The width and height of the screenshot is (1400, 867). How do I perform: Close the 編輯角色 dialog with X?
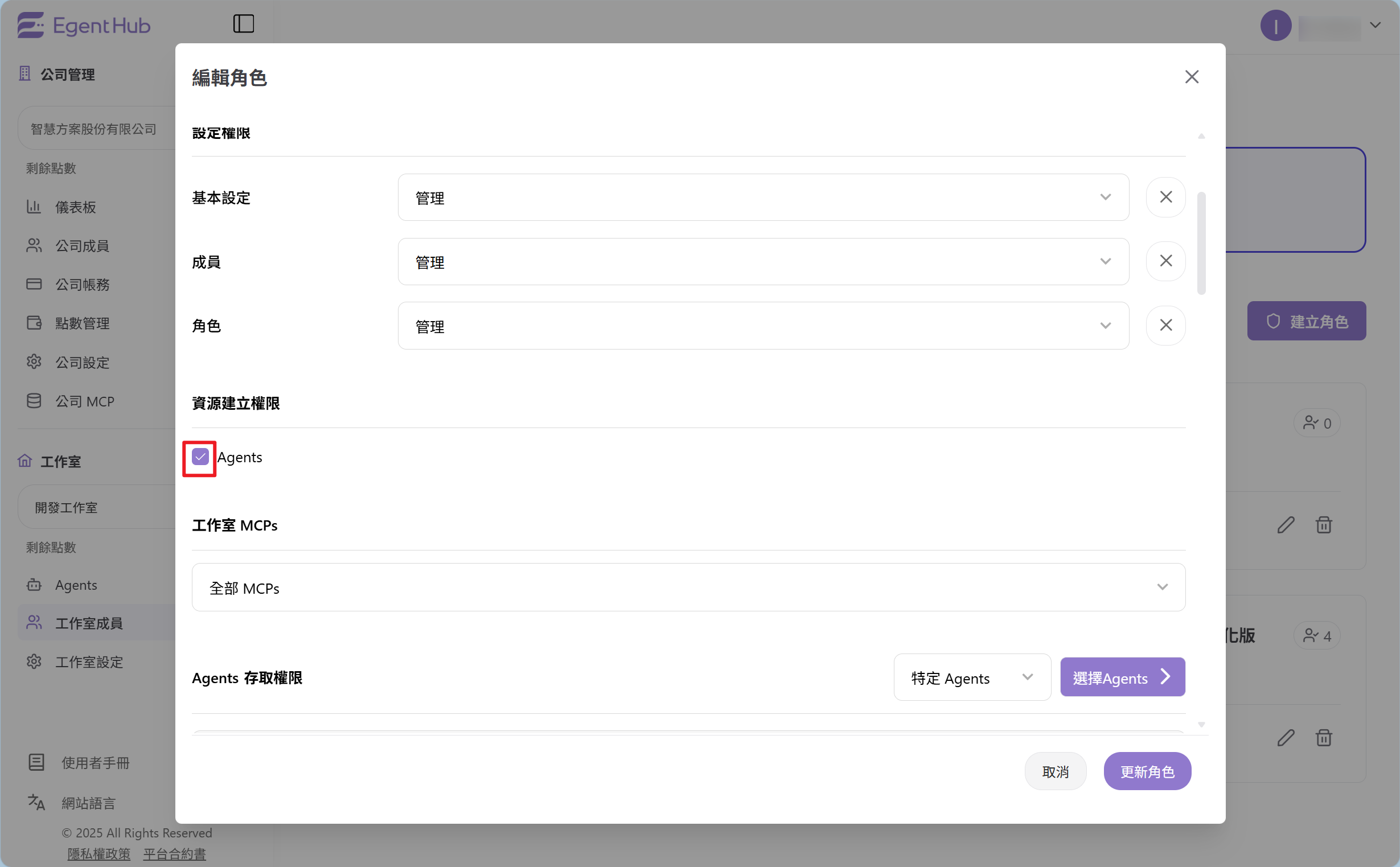click(x=1191, y=77)
